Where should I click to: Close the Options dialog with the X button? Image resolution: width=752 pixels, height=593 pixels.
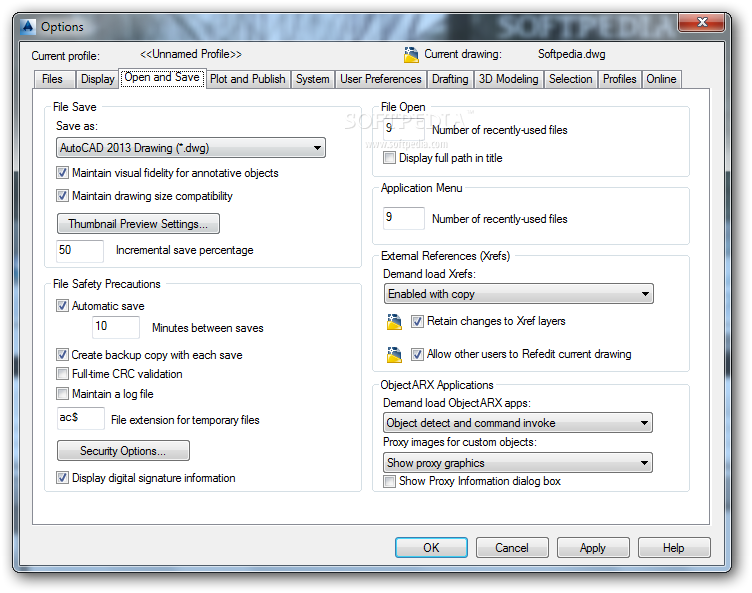pyautogui.click(x=702, y=22)
